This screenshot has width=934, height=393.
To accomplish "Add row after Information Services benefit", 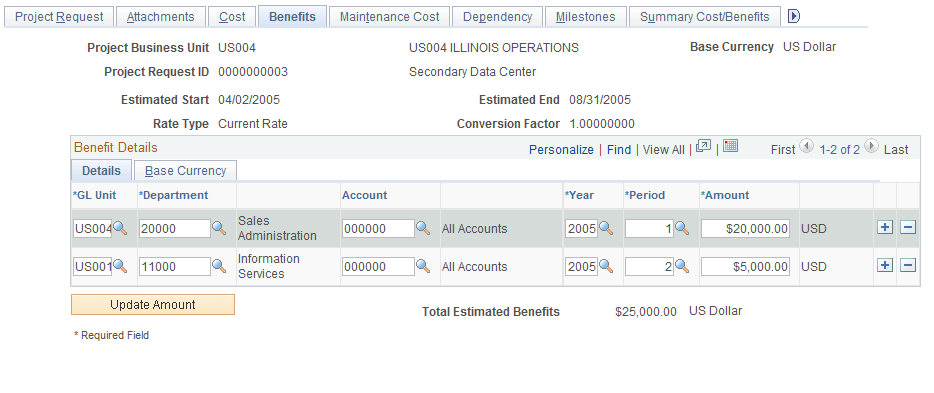I will [885, 266].
